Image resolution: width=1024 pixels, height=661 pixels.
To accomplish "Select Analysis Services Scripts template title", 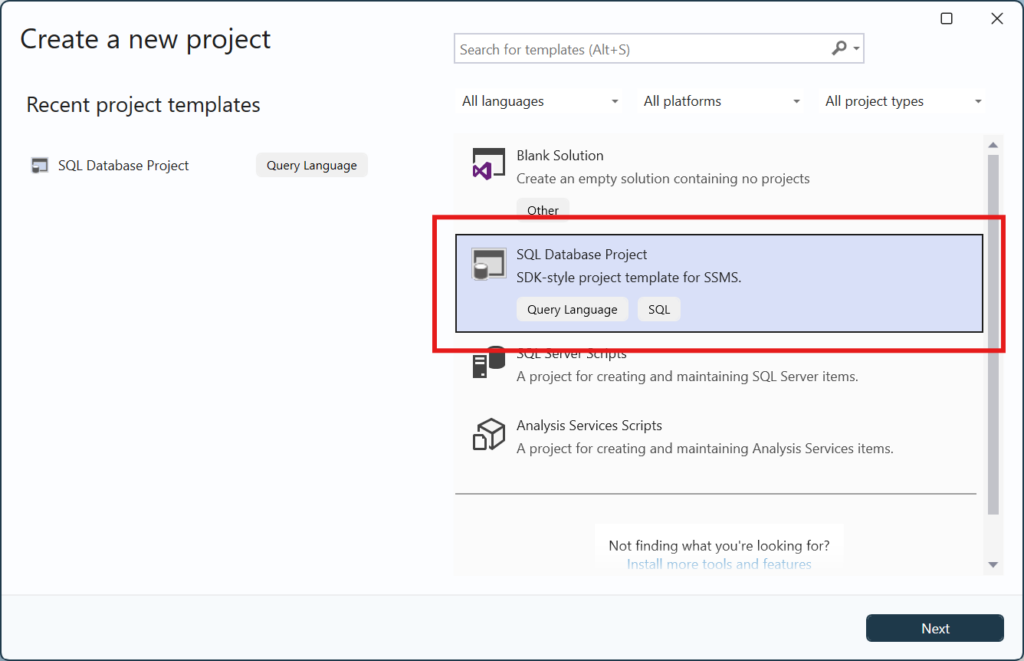I will pyautogui.click(x=589, y=425).
